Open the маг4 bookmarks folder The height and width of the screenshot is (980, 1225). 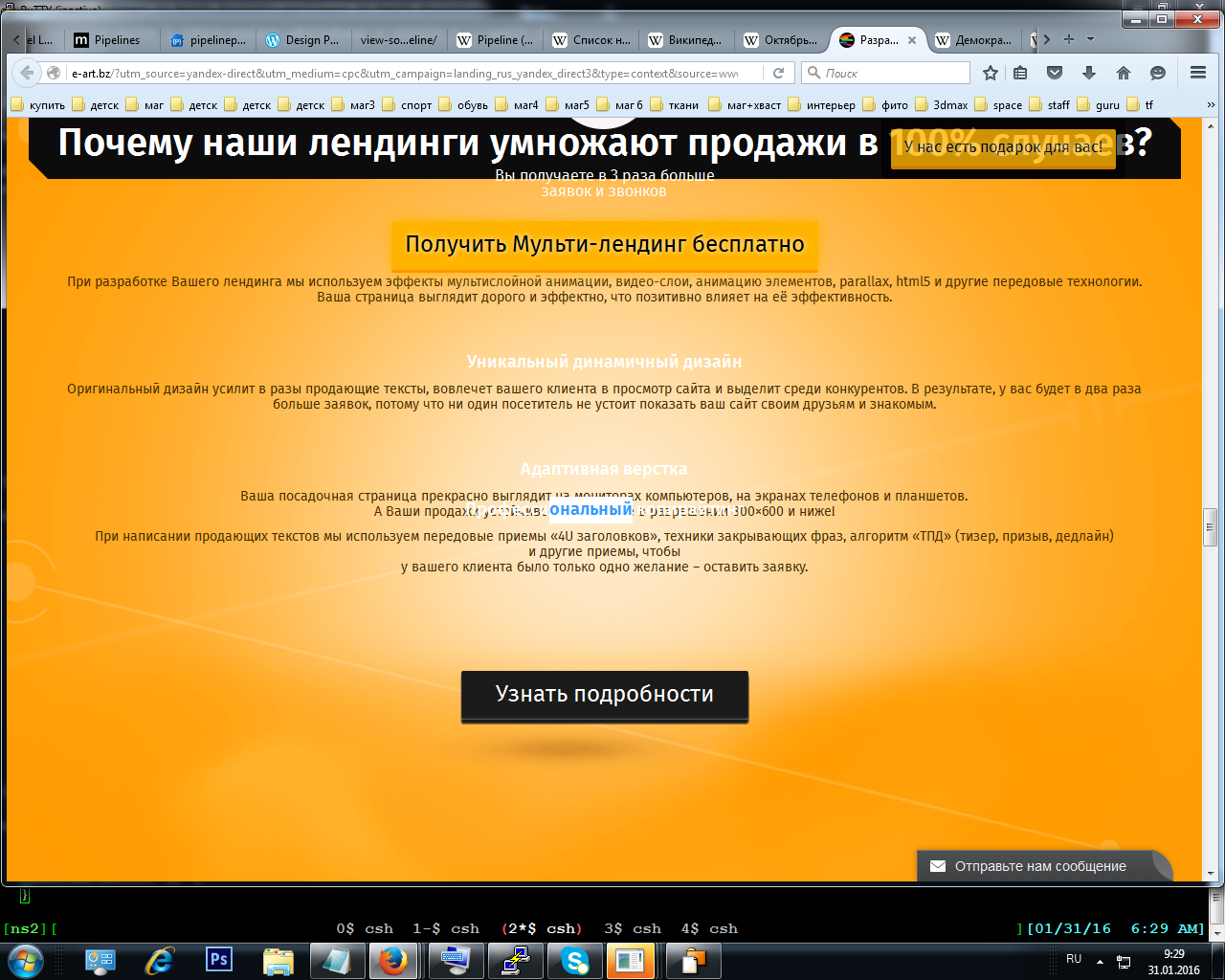517,105
